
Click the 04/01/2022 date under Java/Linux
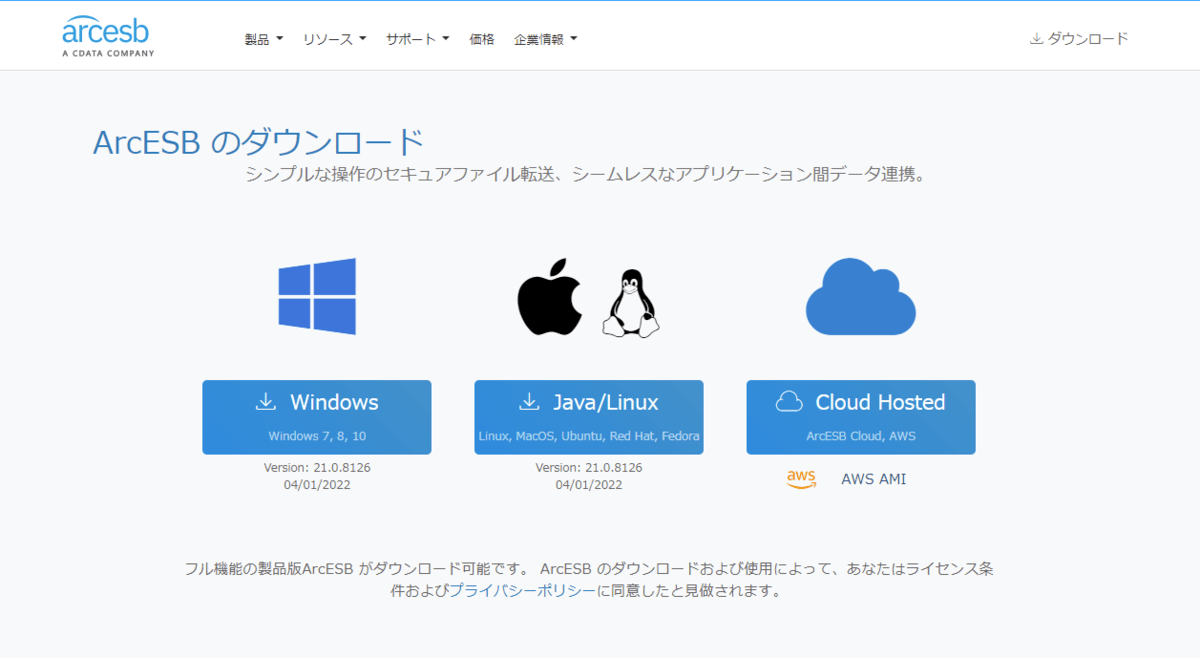(x=589, y=485)
